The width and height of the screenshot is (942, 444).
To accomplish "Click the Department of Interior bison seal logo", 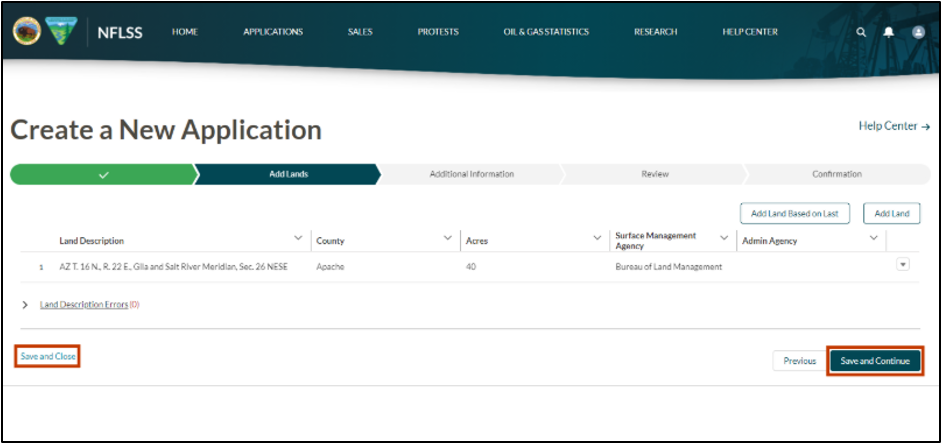I will point(26,31).
